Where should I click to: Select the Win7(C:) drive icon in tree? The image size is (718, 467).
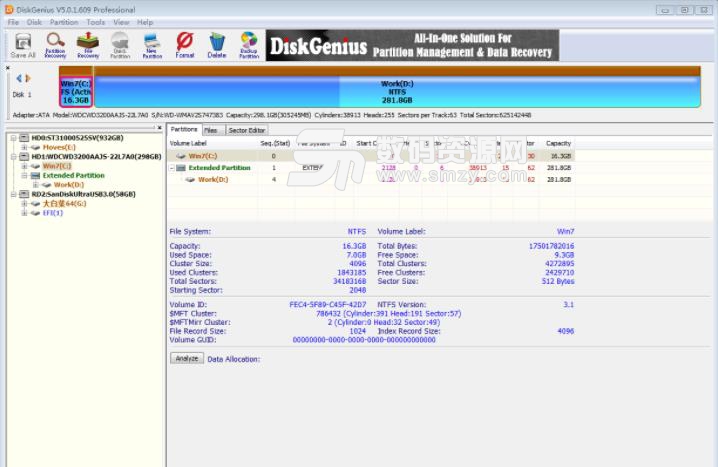coord(36,166)
